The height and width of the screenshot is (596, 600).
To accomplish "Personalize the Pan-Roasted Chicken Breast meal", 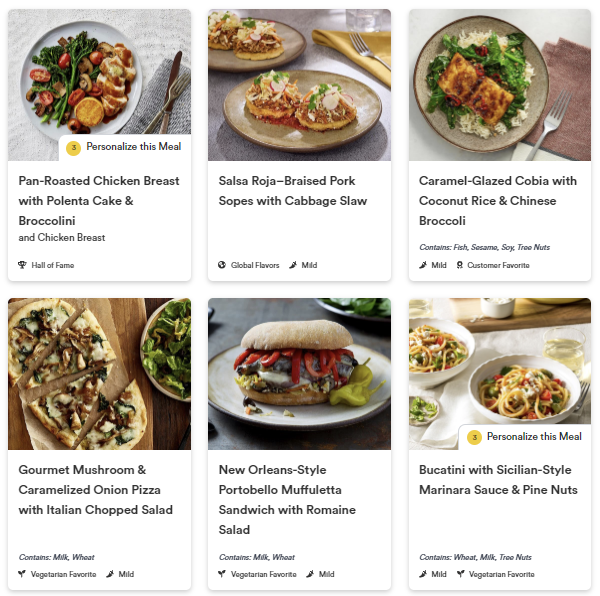I will click(x=125, y=147).
